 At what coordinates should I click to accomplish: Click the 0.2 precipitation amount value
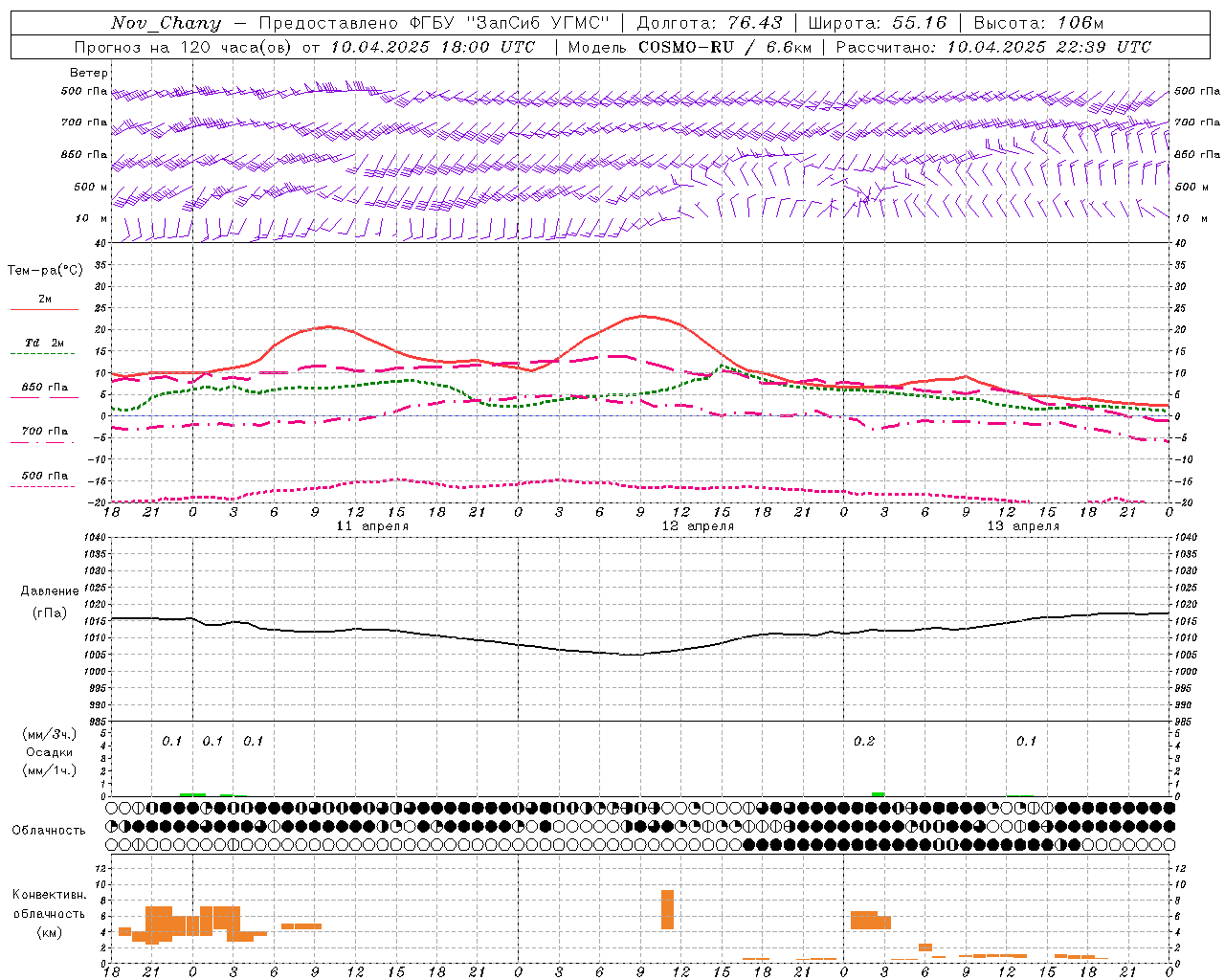click(x=864, y=741)
